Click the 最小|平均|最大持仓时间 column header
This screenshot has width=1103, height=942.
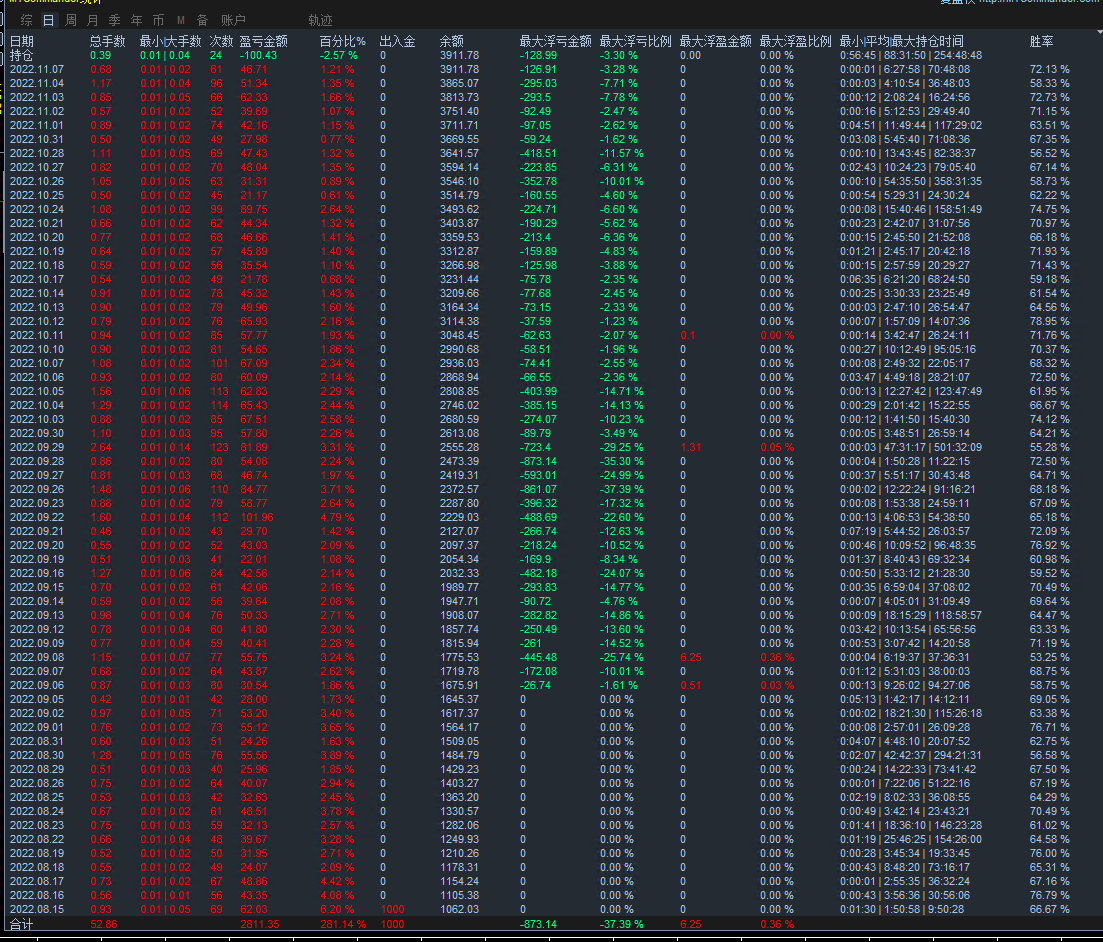coord(902,42)
